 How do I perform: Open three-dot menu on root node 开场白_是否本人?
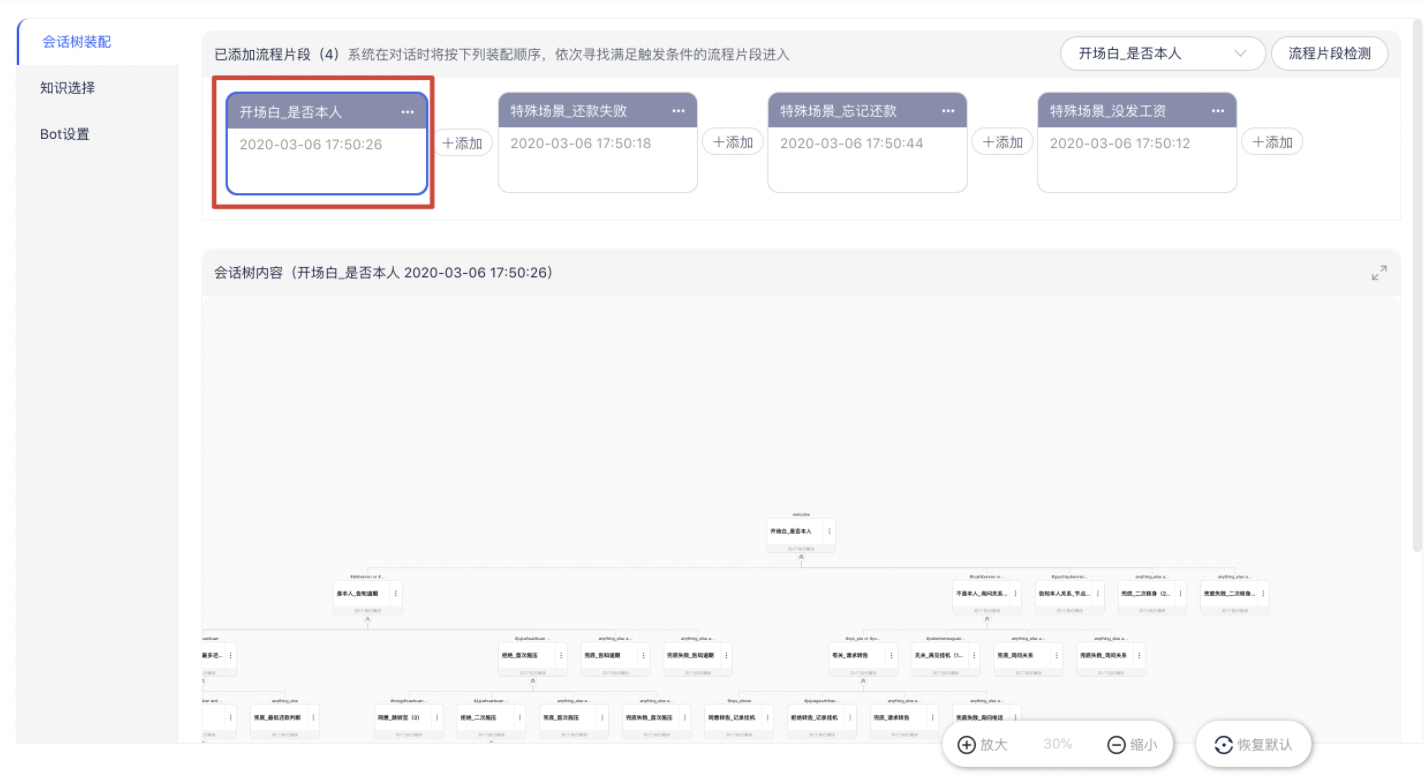point(829,531)
